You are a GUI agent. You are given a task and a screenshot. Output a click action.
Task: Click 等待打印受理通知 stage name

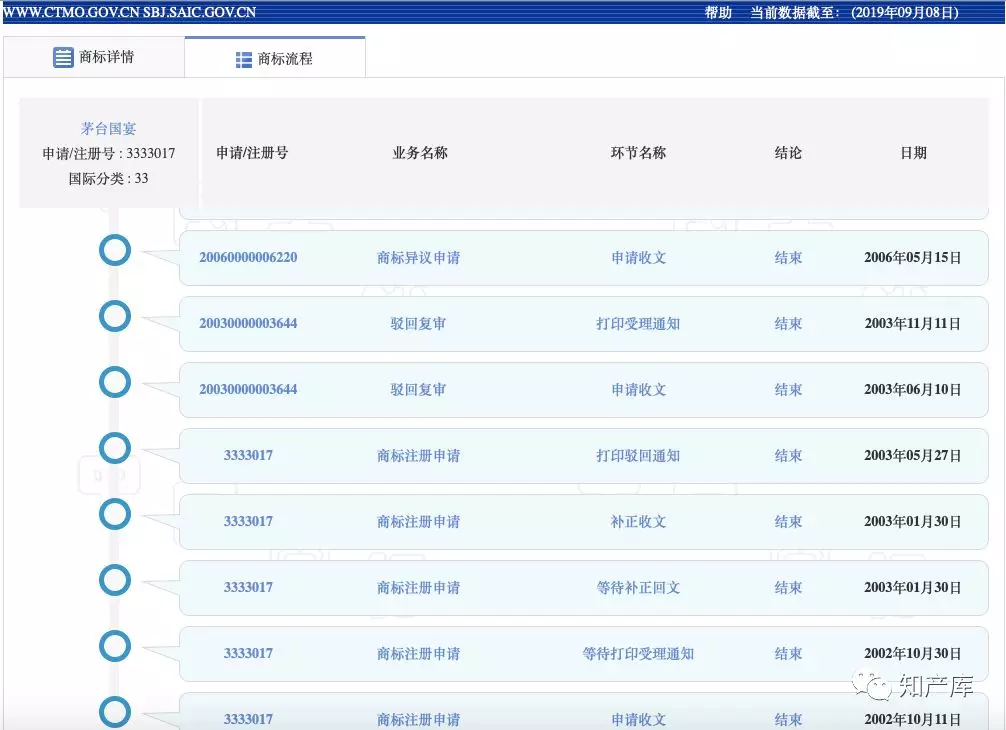point(638,654)
